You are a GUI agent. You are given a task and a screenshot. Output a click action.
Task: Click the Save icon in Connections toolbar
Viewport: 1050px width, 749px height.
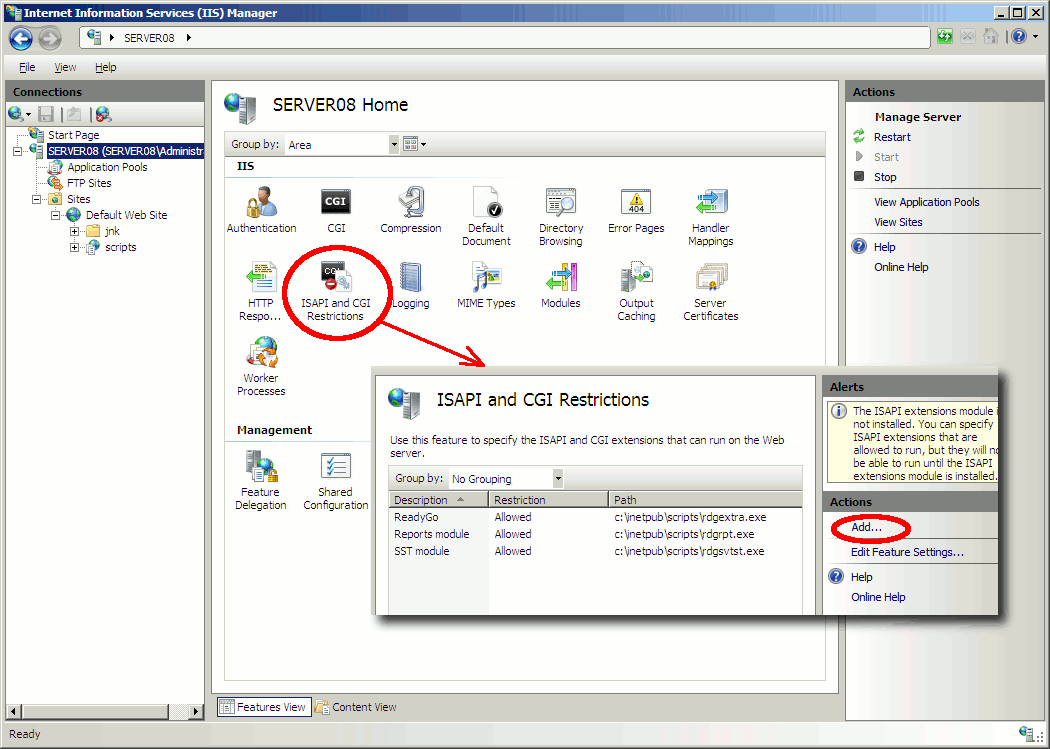[x=46, y=114]
